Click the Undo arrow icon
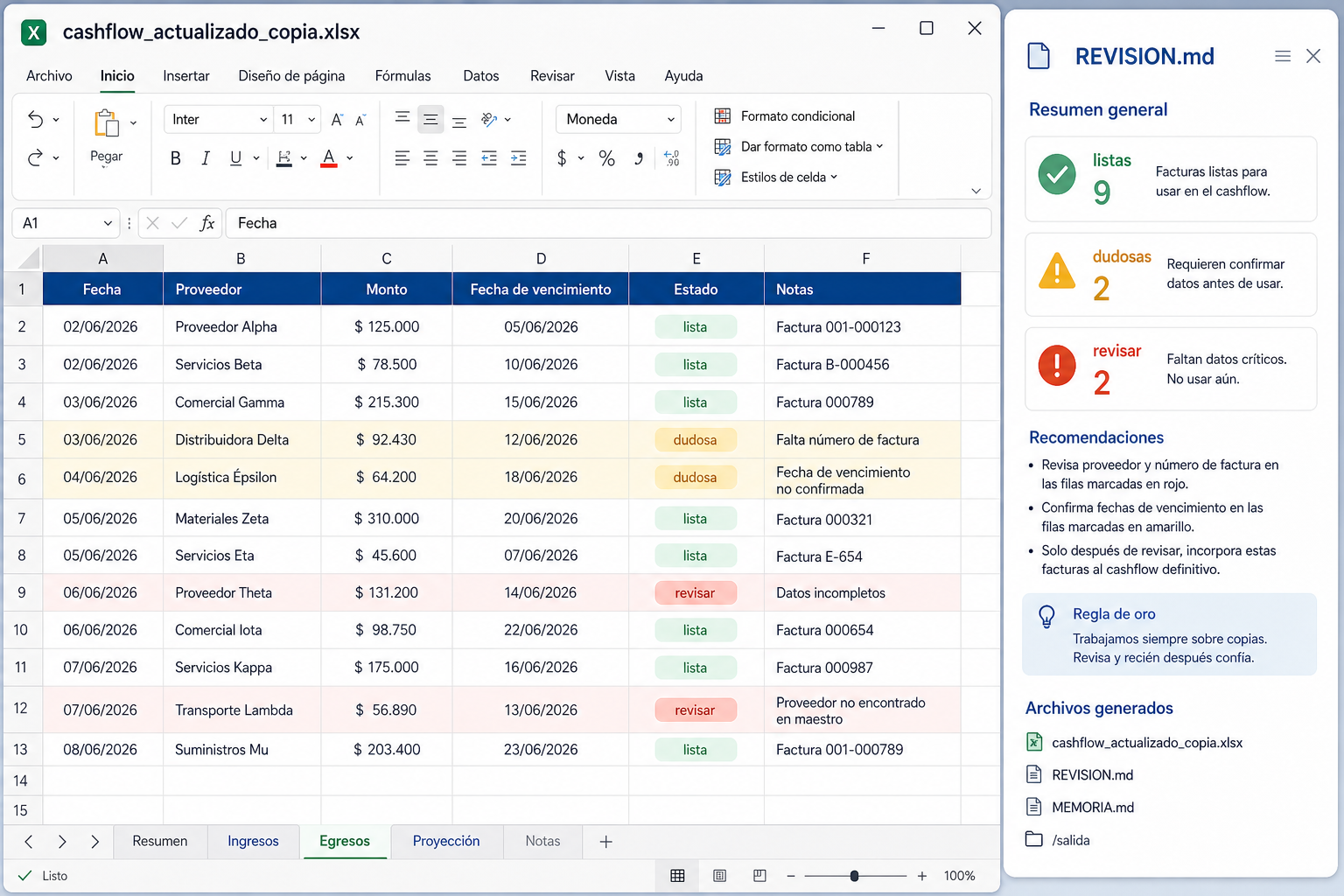Screen dimensions: 1344x896 point(35,120)
